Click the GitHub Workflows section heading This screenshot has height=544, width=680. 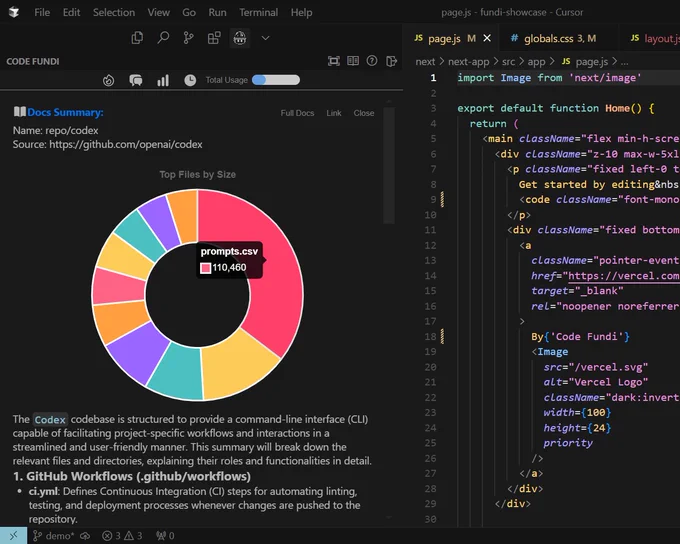[132, 476]
